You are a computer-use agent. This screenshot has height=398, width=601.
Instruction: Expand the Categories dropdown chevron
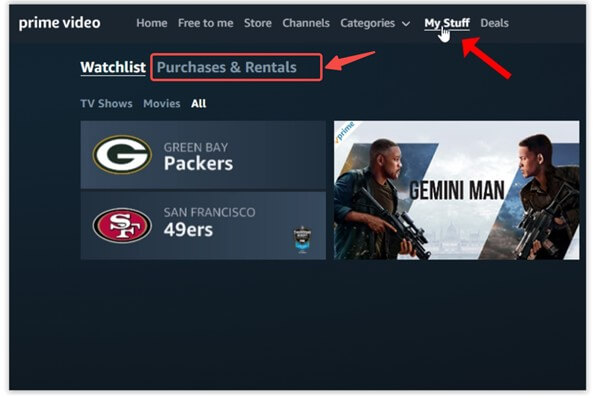(x=406, y=24)
